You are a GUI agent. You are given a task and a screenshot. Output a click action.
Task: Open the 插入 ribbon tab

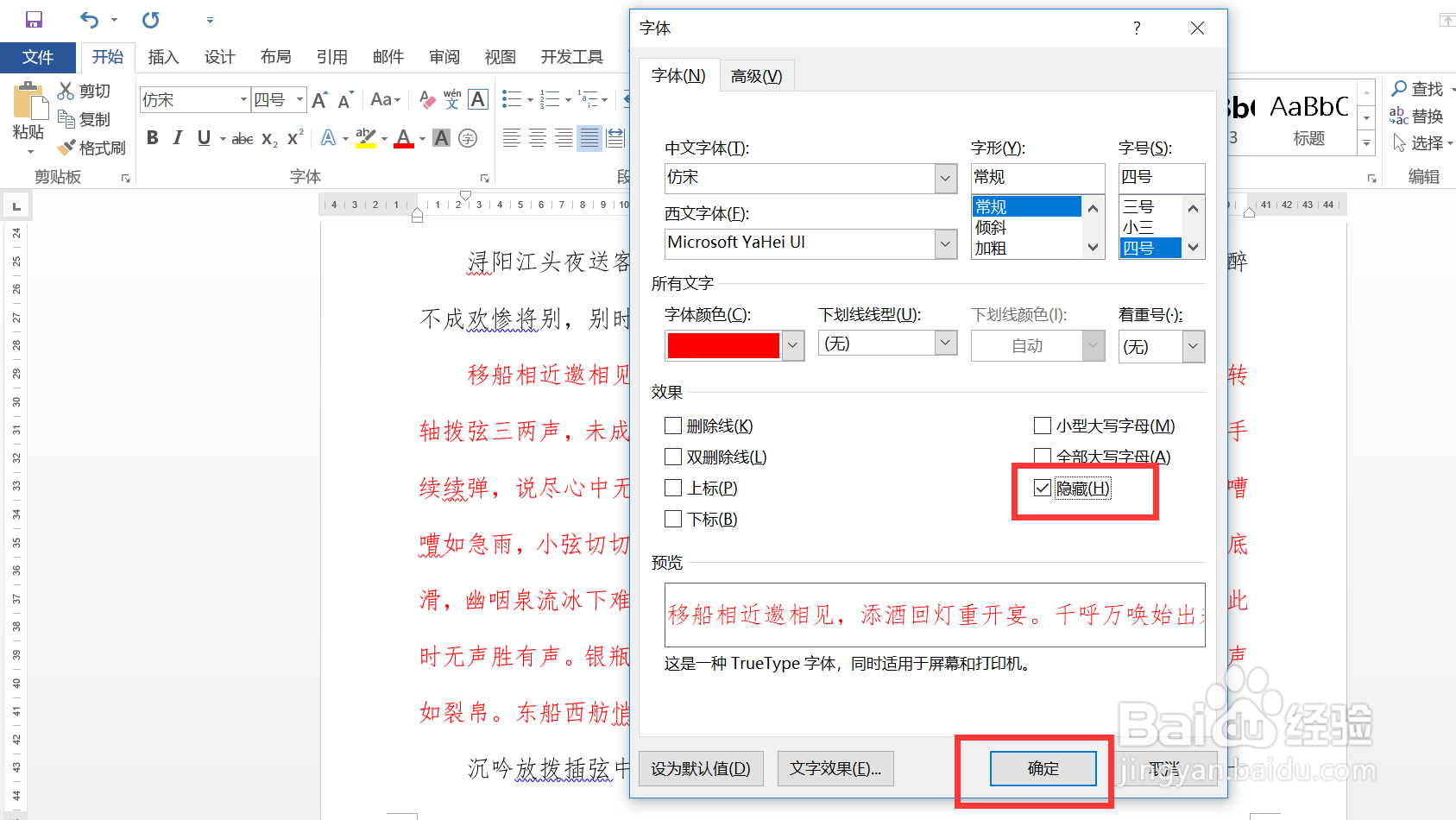[x=163, y=56]
